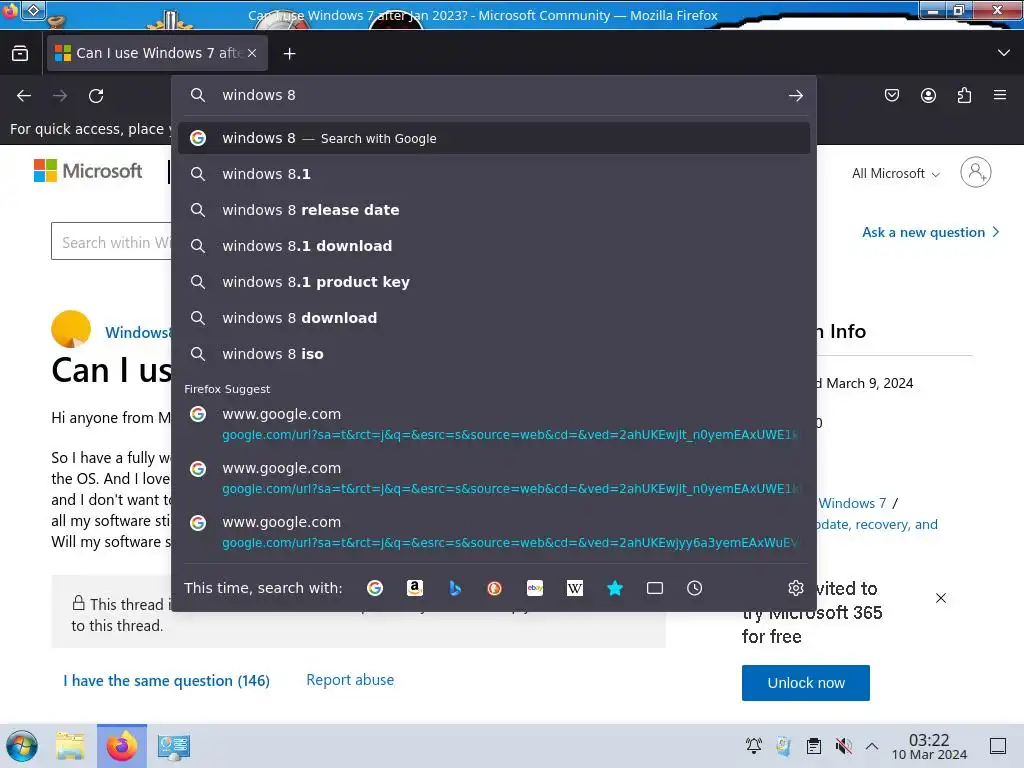1024x768 pixels.
Task: Open third www.google.com Firefox Suggest result
Action: (x=494, y=533)
